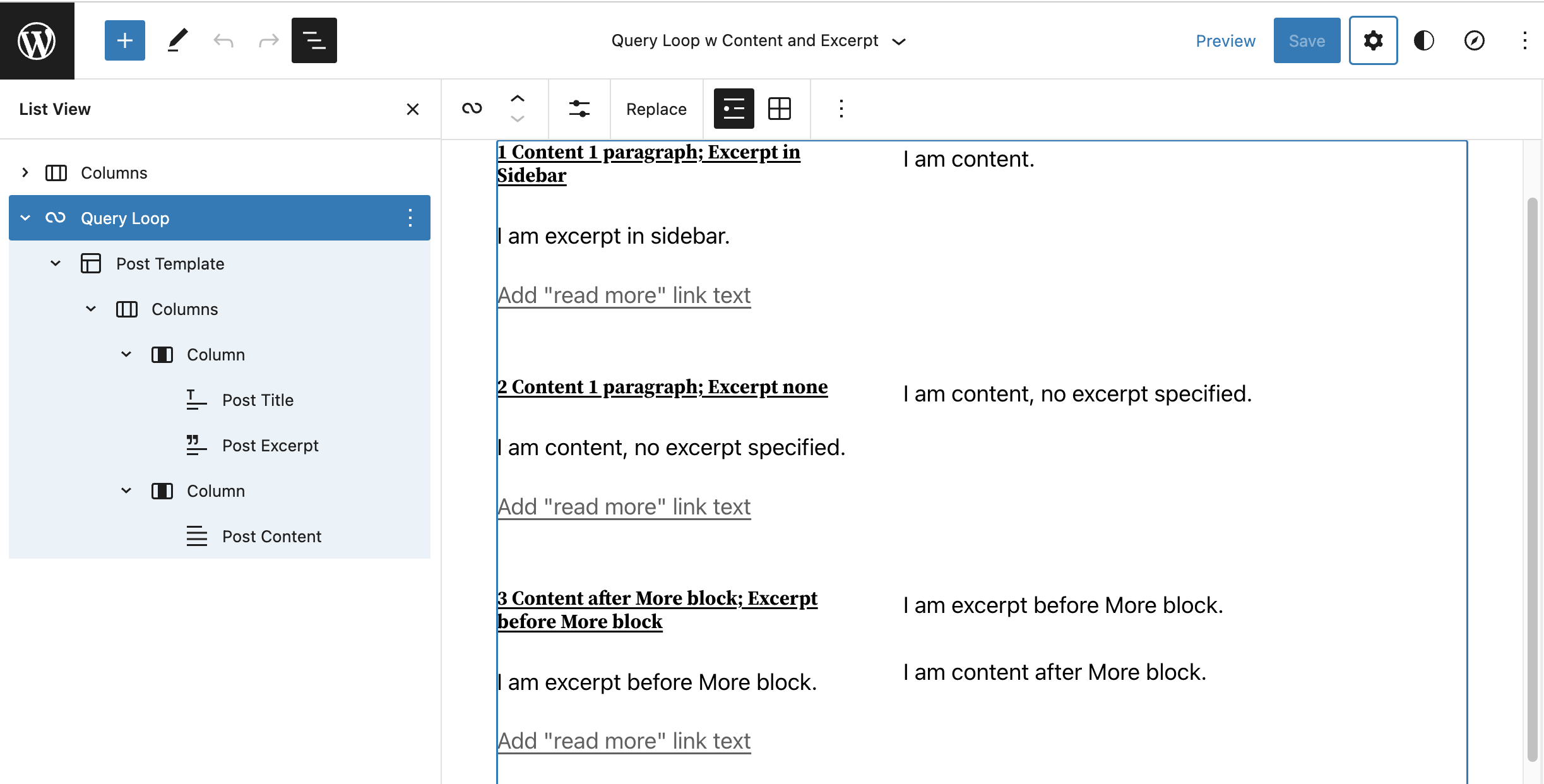Expand the top Columns item in List View
The height and width of the screenshot is (784, 1544).
25,172
